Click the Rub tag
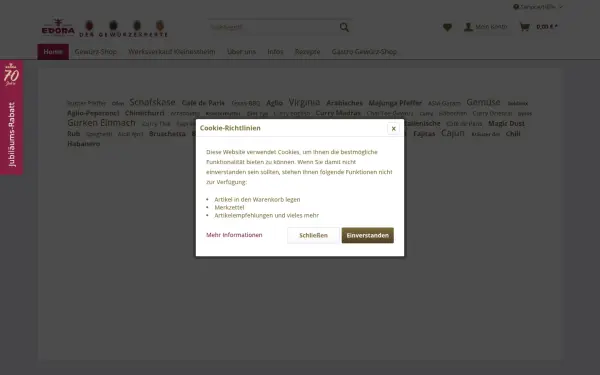 coord(73,134)
